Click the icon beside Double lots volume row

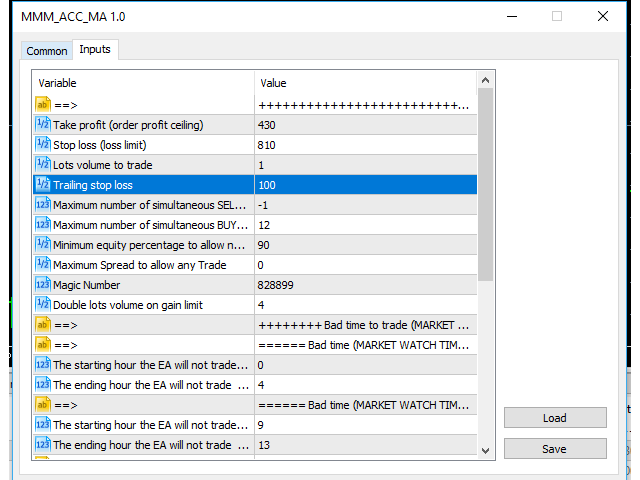point(43,305)
